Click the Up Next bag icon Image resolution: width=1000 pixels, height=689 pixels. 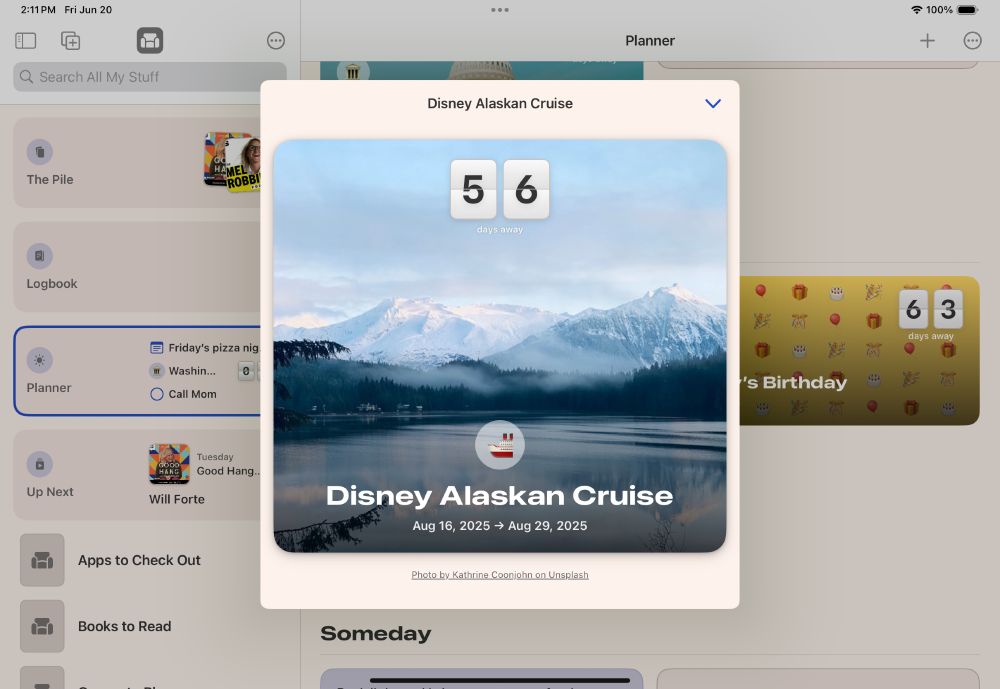pos(40,464)
